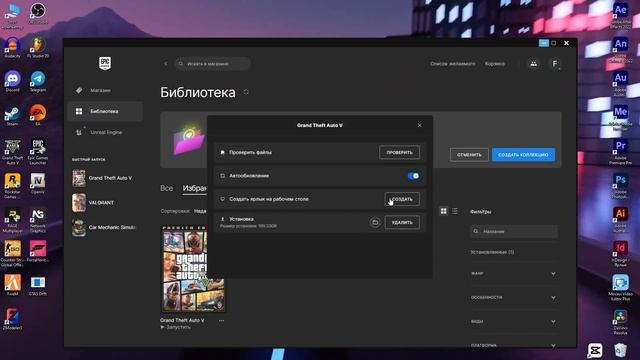This screenshot has width=640, height=360.
Task: Open OBS Studio desktop icon
Action: (x=38, y=13)
